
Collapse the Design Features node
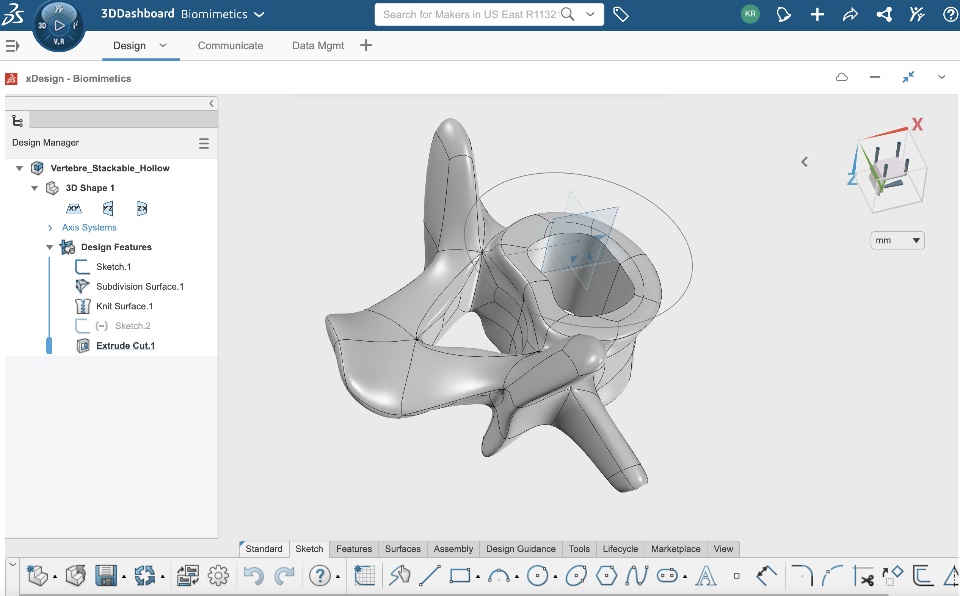(50, 247)
